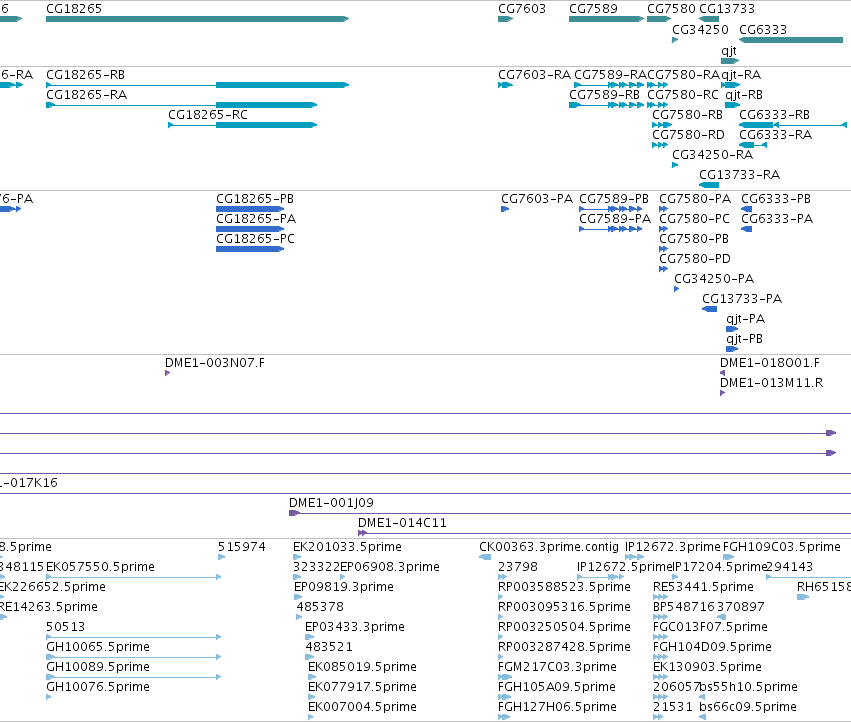Select protein CG18265-PC label
Screen dimensions: 851x722
click(x=255, y=238)
